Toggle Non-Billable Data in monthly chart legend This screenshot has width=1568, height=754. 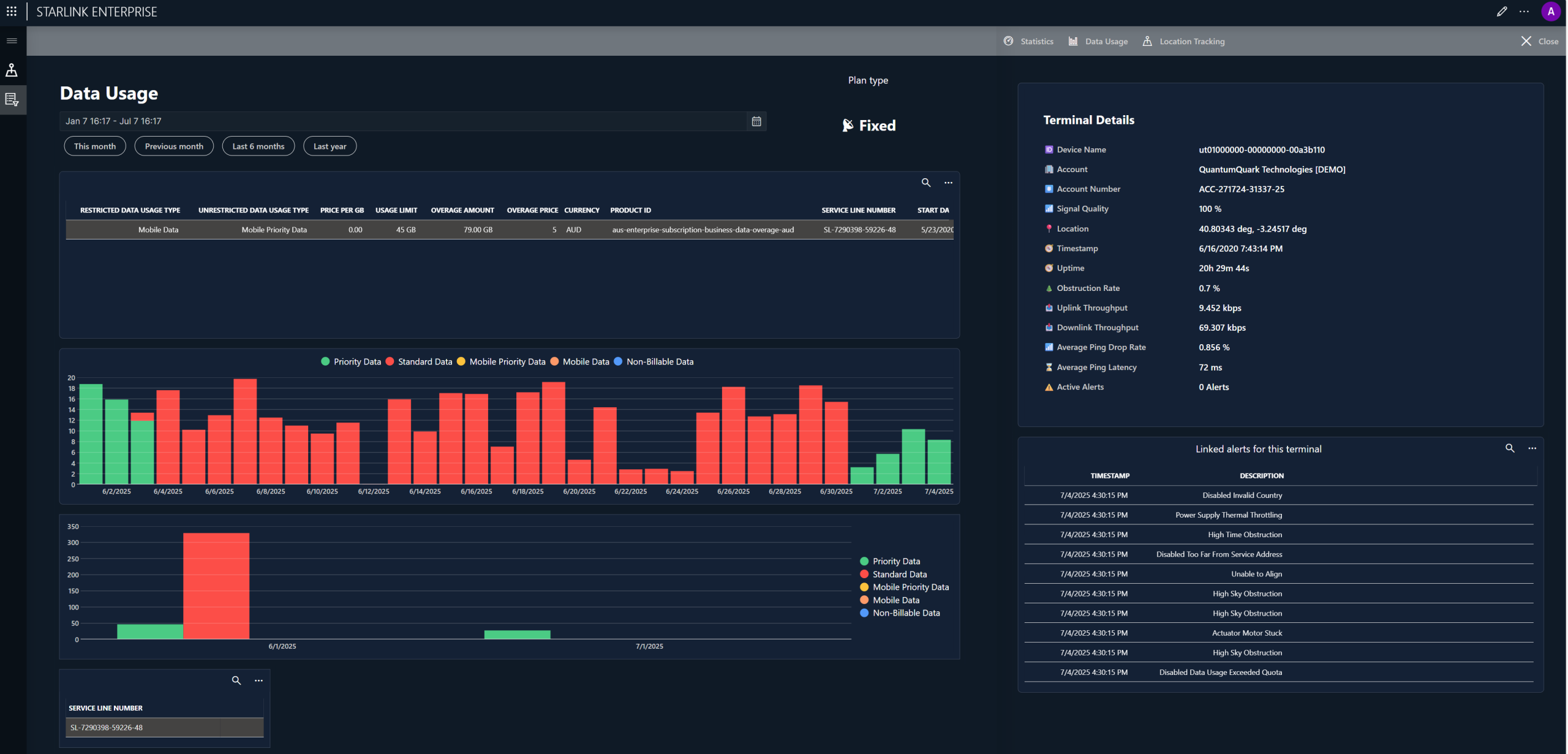tap(900, 613)
